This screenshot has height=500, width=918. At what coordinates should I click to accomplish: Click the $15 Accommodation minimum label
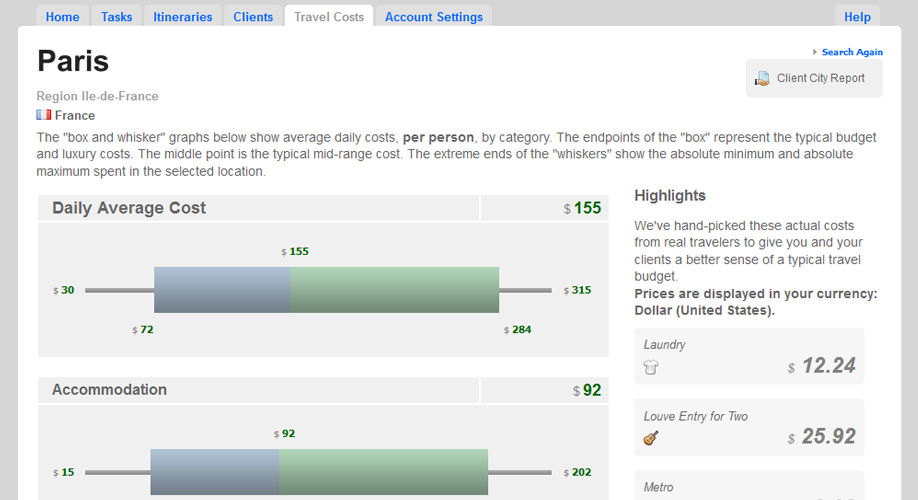[x=64, y=472]
